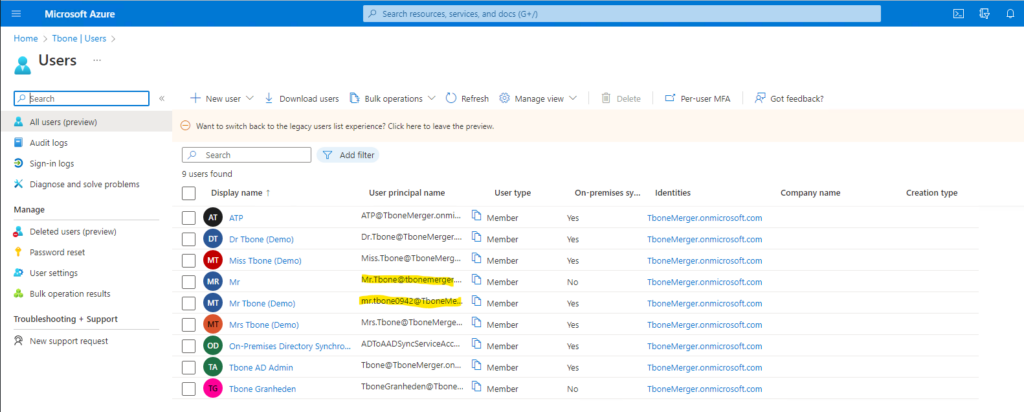The width and height of the screenshot is (1024, 412).
Task: Copy Mrs Tbone (Demo) user principal name
Action: 477,324
